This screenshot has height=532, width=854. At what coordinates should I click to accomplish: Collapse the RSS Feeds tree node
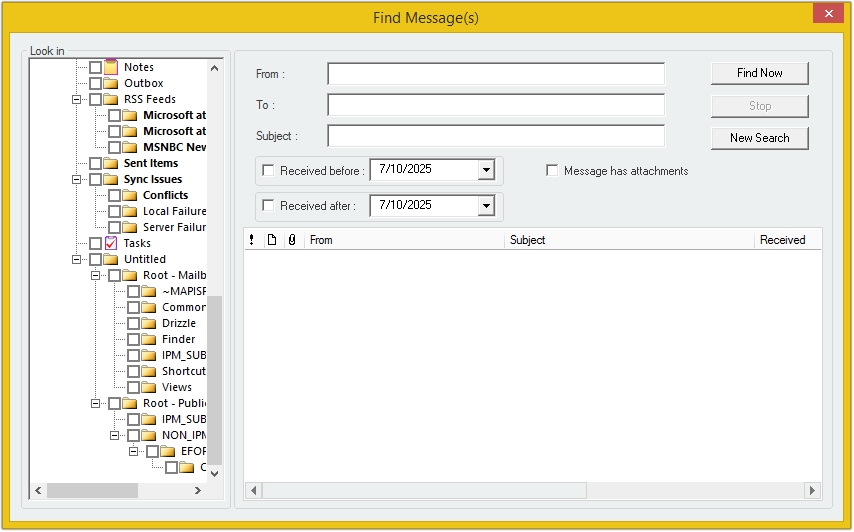tap(76, 100)
